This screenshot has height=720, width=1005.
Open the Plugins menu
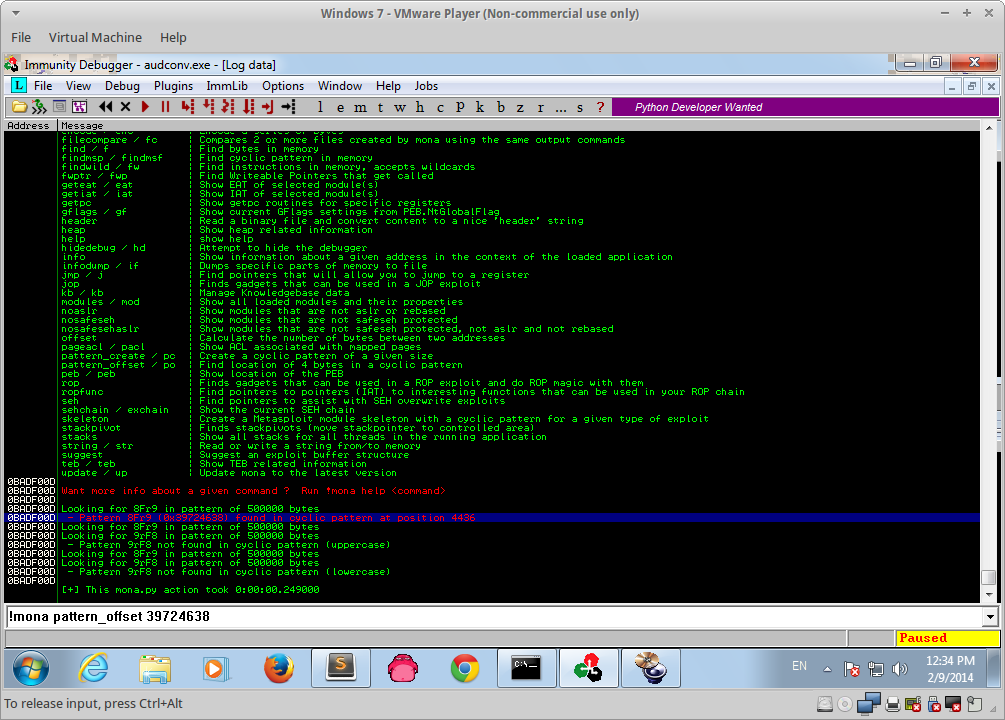point(173,86)
